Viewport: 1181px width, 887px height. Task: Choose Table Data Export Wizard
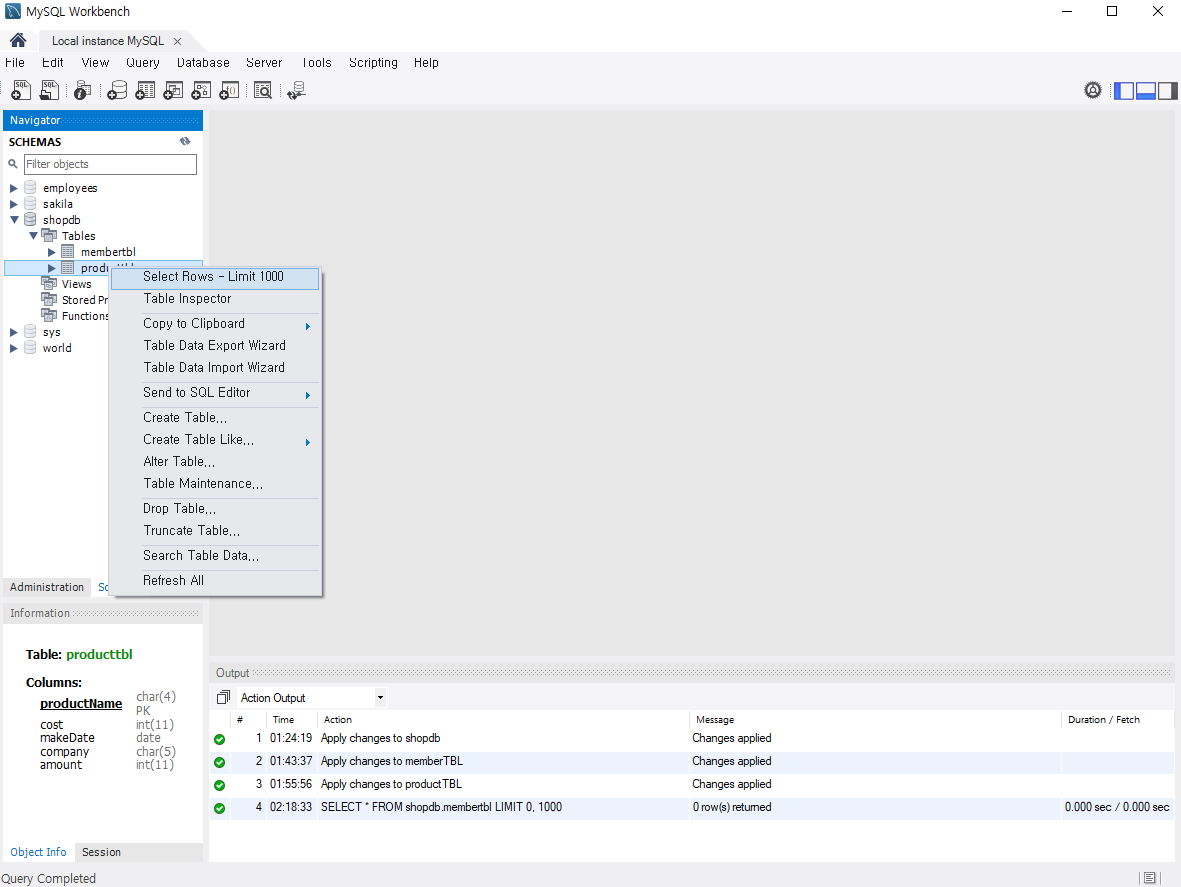point(215,346)
